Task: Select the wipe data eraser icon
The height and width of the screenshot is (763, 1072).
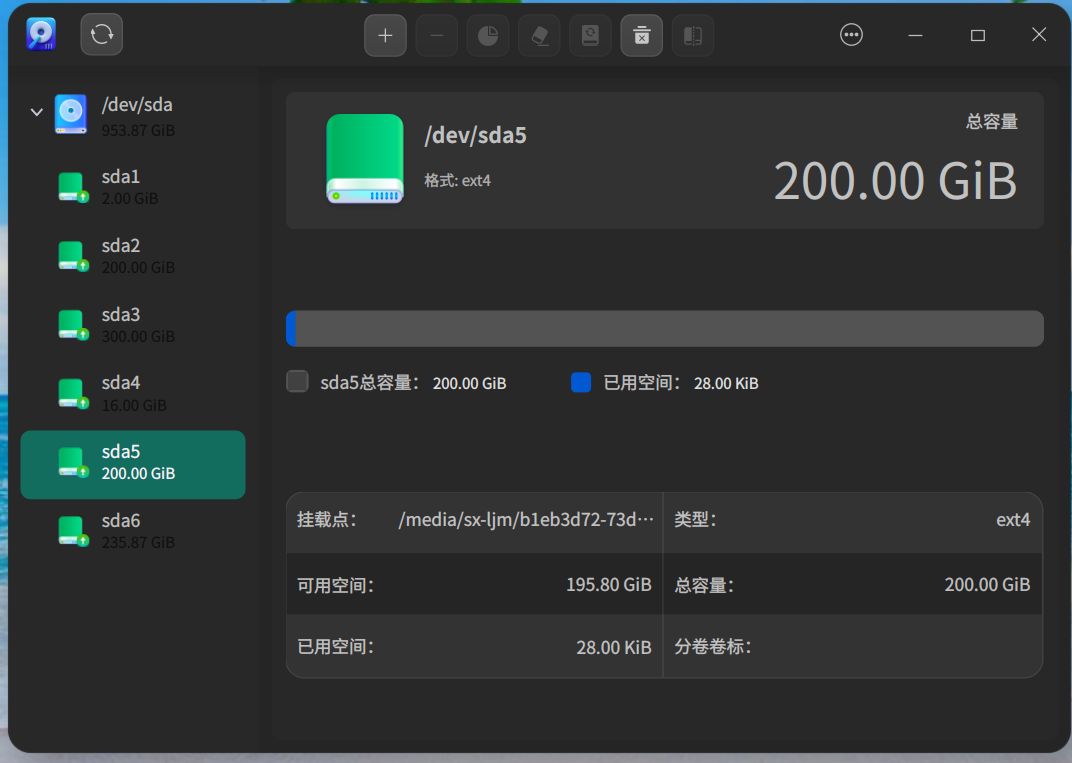Action: (x=538, y=34)
